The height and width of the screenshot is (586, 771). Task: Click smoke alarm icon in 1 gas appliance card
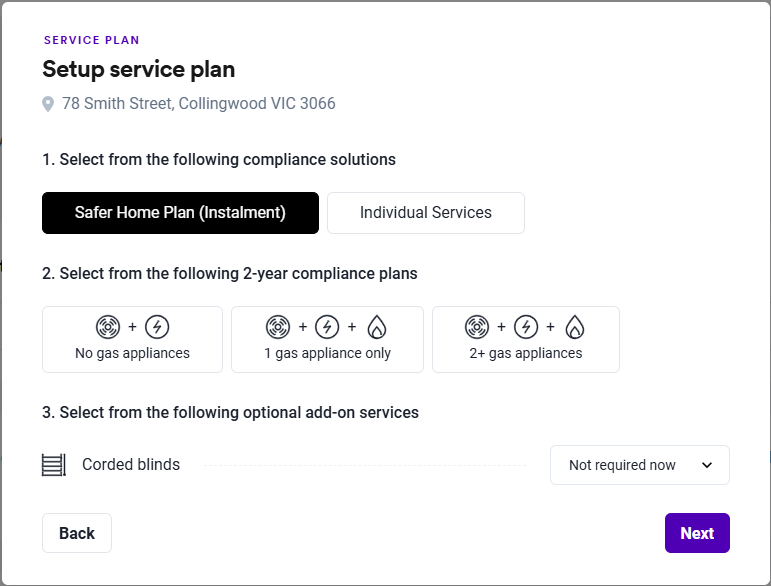pyautogui.click(x=278, y=327)
